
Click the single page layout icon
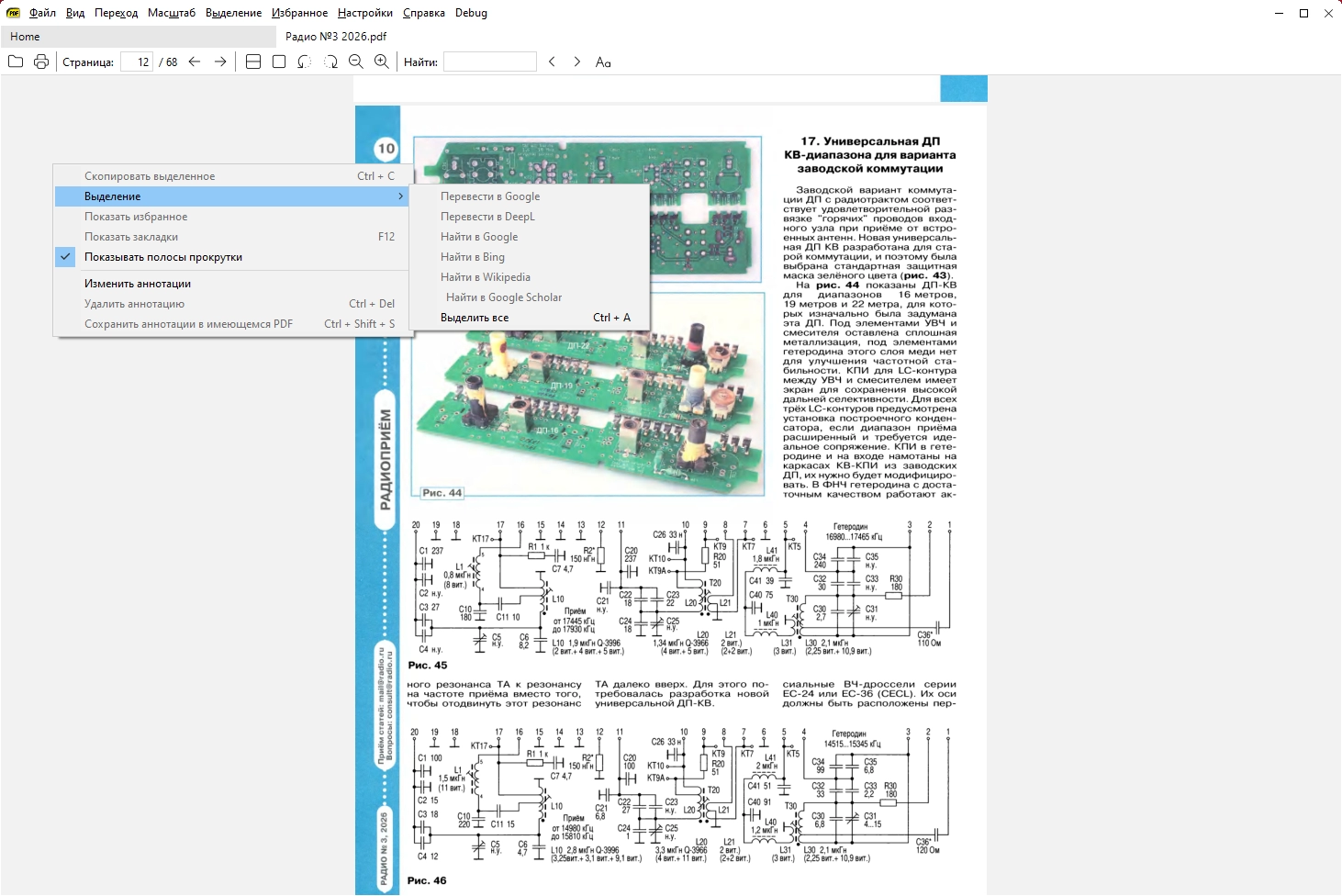coord(279,62)
